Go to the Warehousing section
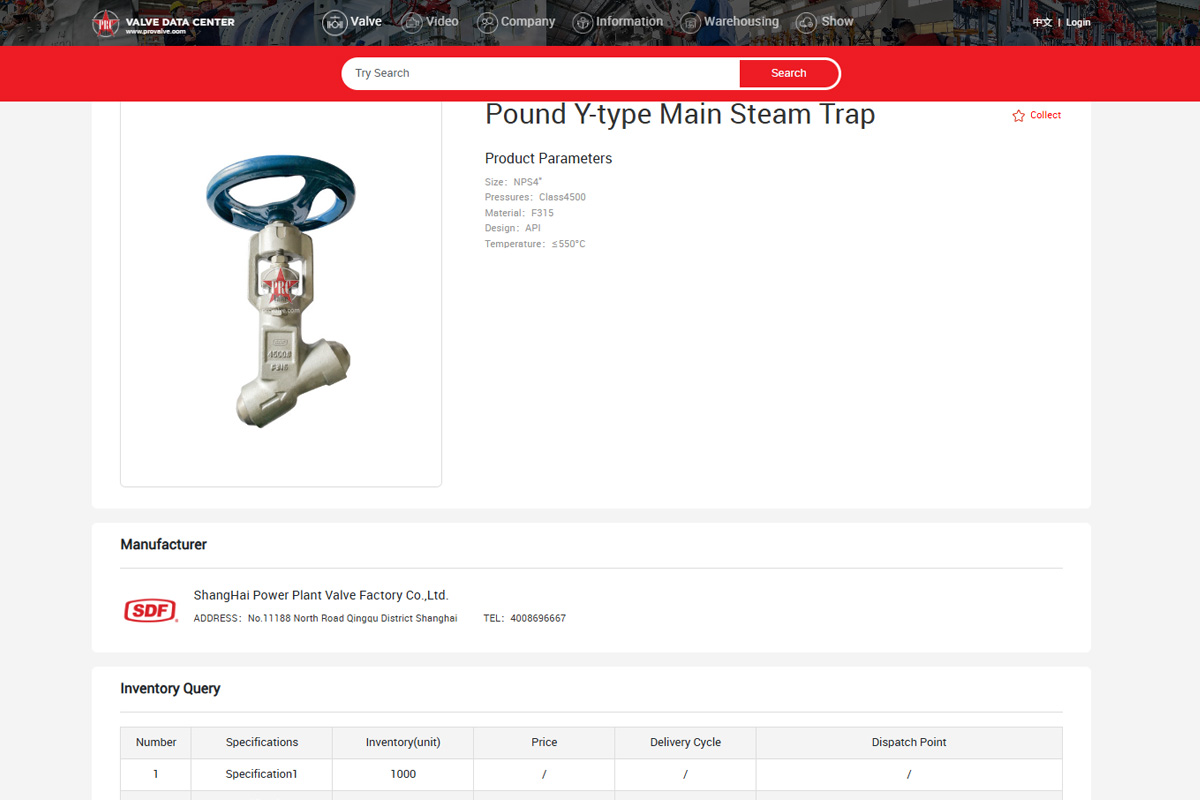This screenshot has width=1200, height=800. pos(741,21)
